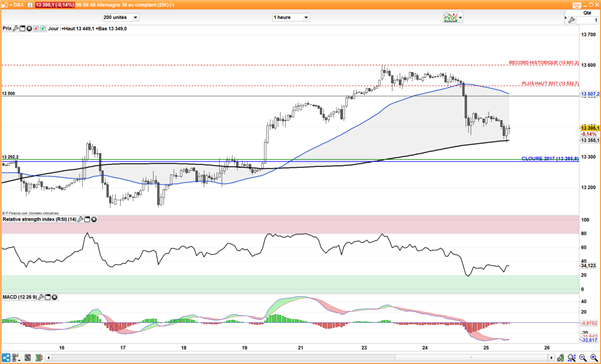Viewport: 601px width, 364px height.
Task: Click the RSI panel window icon
Action: tap(87, 219)
